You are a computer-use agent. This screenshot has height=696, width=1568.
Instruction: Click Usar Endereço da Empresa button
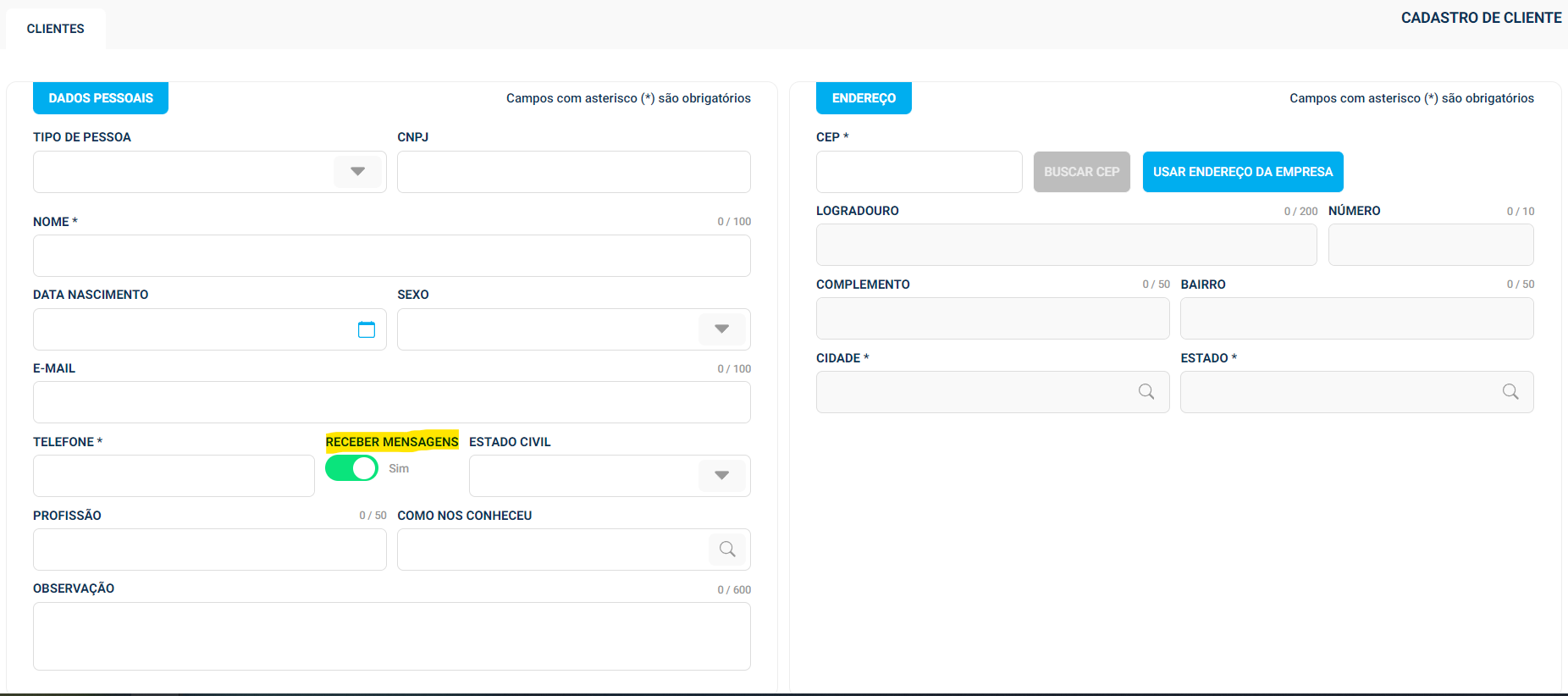coord(1242,172)
